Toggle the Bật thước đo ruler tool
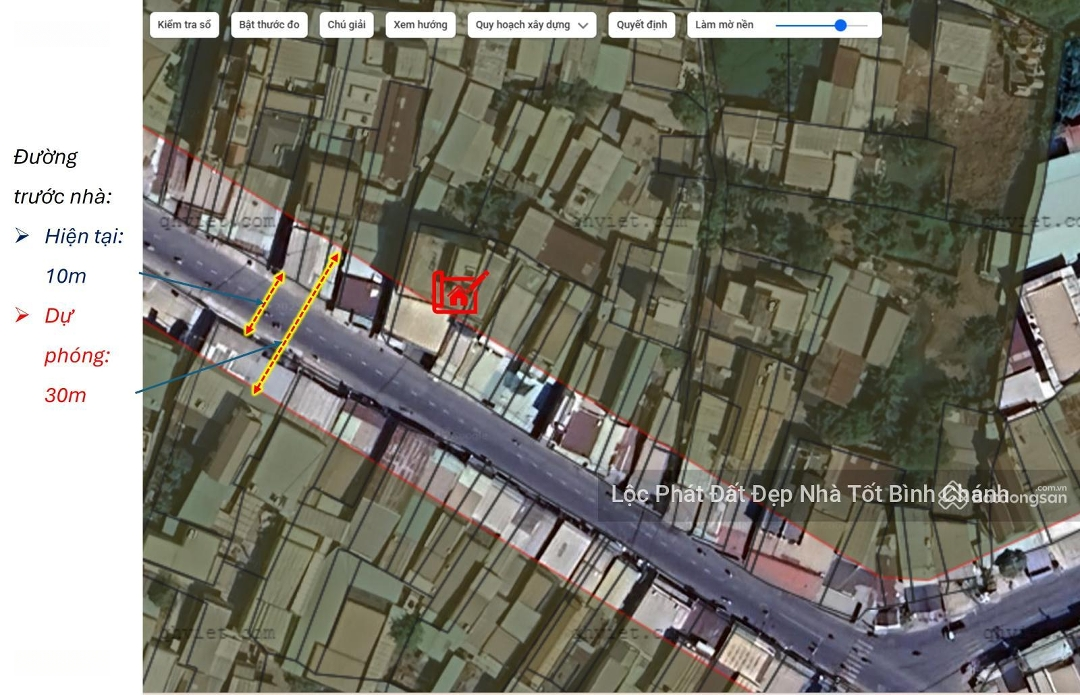Image resolution: width=1080 pixels, height=695 pixels. pyautogui.click(x=269, y=25)
